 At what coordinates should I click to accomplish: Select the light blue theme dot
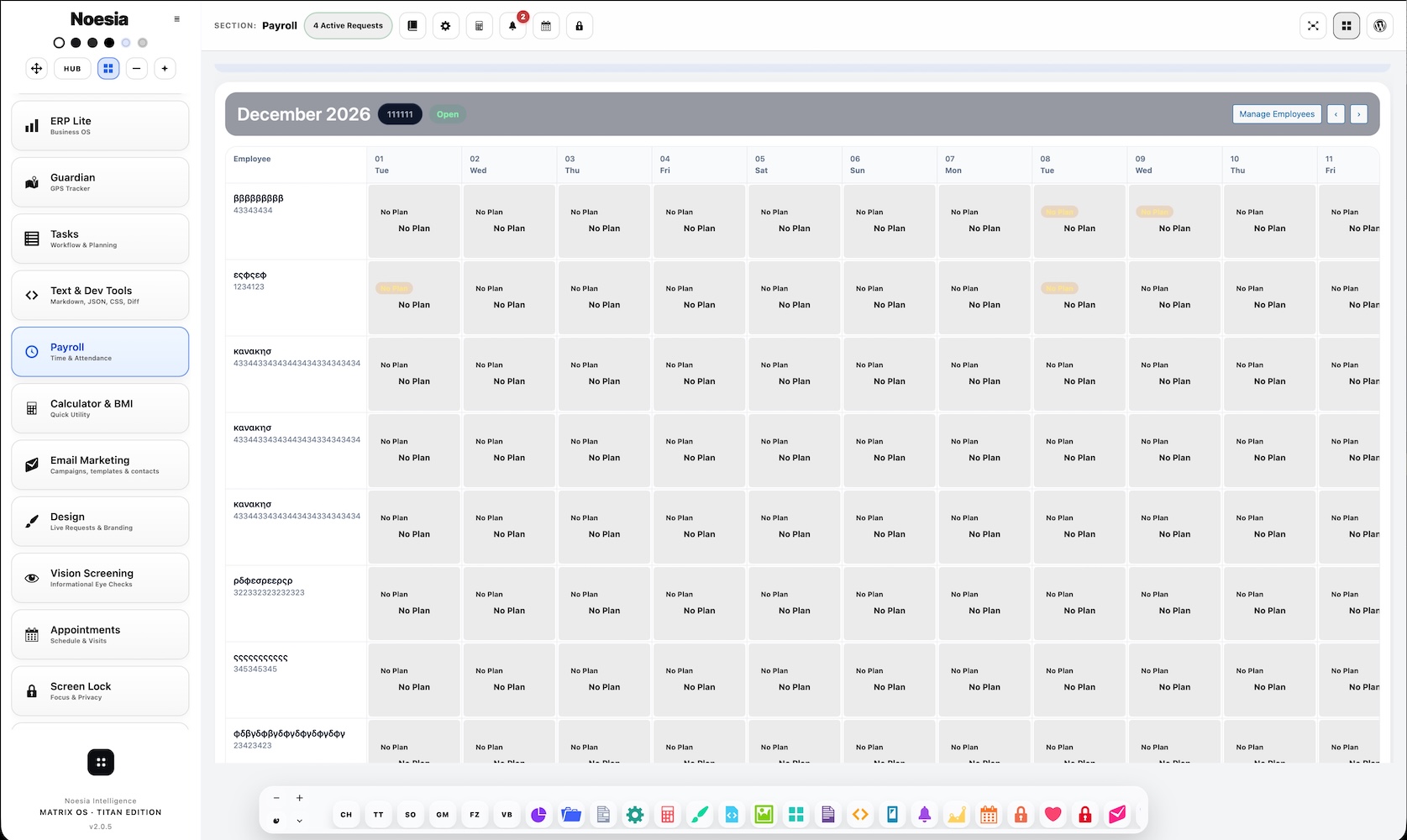point(126,43)
